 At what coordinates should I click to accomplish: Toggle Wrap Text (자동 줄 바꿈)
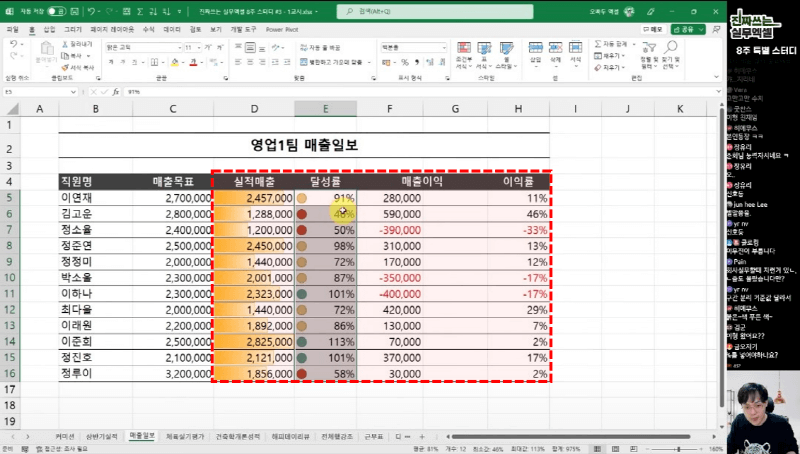tap(320, 47)
